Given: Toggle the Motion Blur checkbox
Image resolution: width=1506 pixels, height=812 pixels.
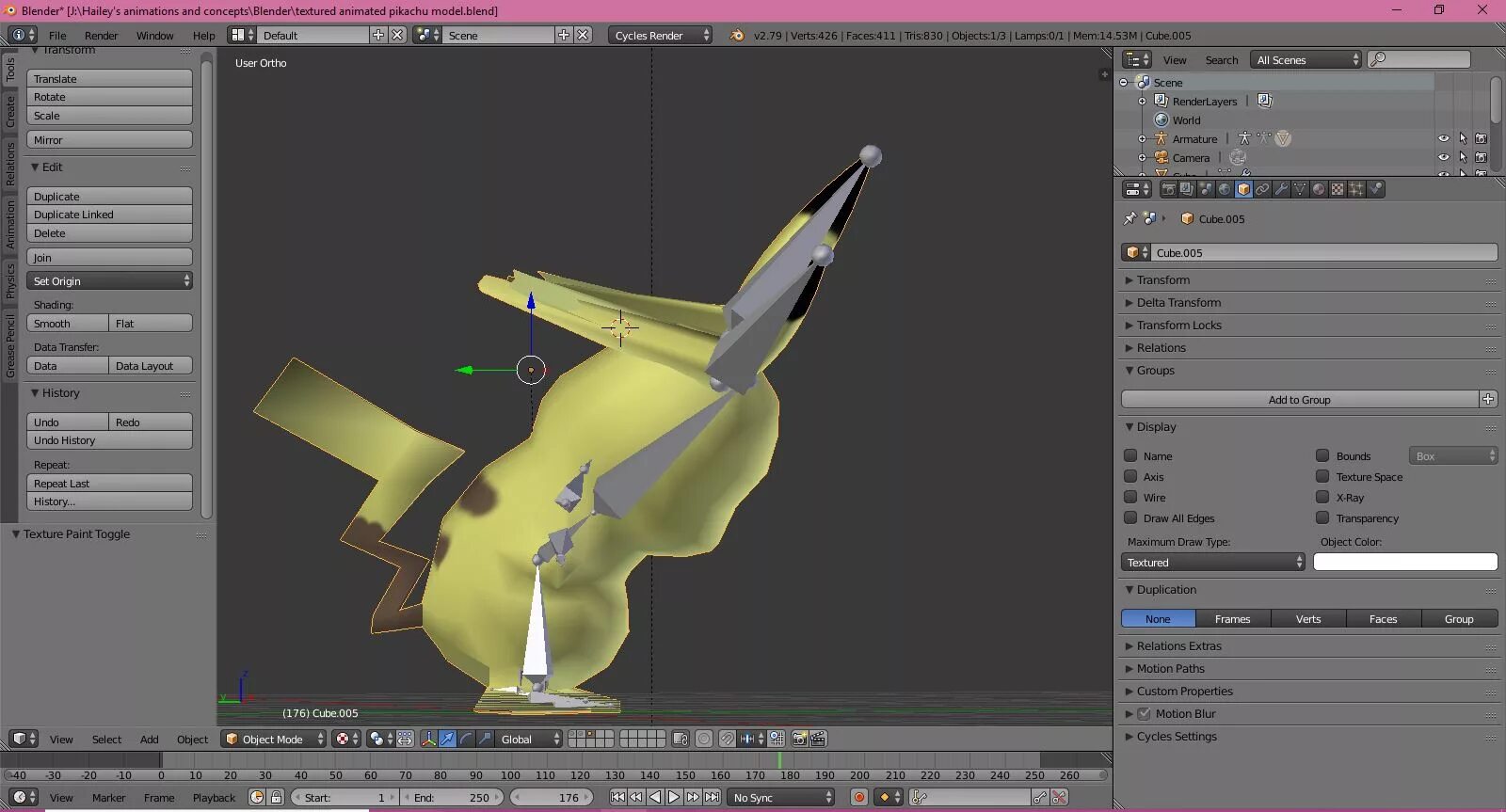Looking at the screenshot, I should tap(1144, 713).
